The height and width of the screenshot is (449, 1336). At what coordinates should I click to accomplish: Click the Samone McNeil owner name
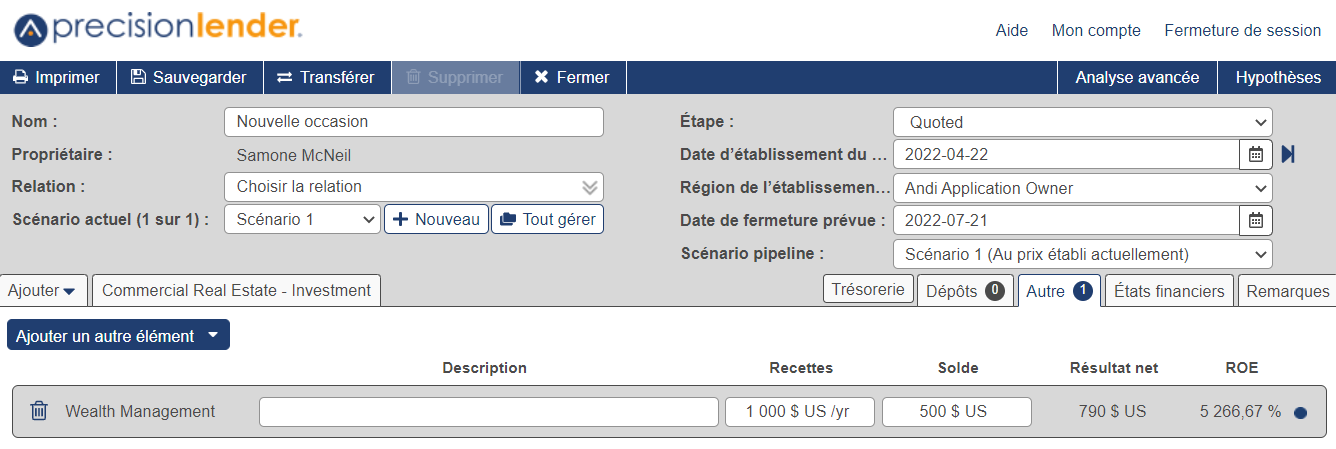[x=294, y=155]
